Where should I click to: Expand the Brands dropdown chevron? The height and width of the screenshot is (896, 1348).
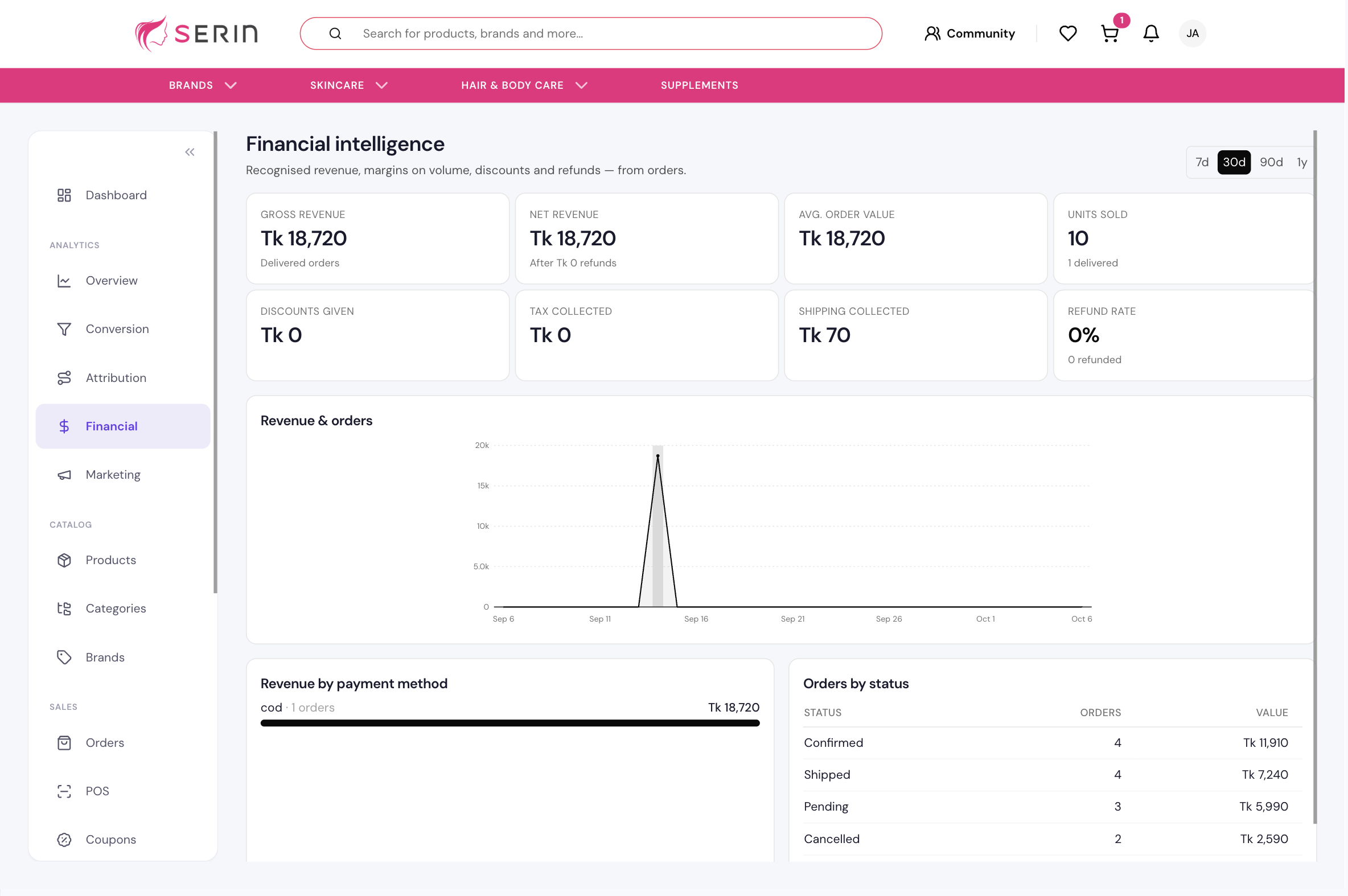coord(231,85)
